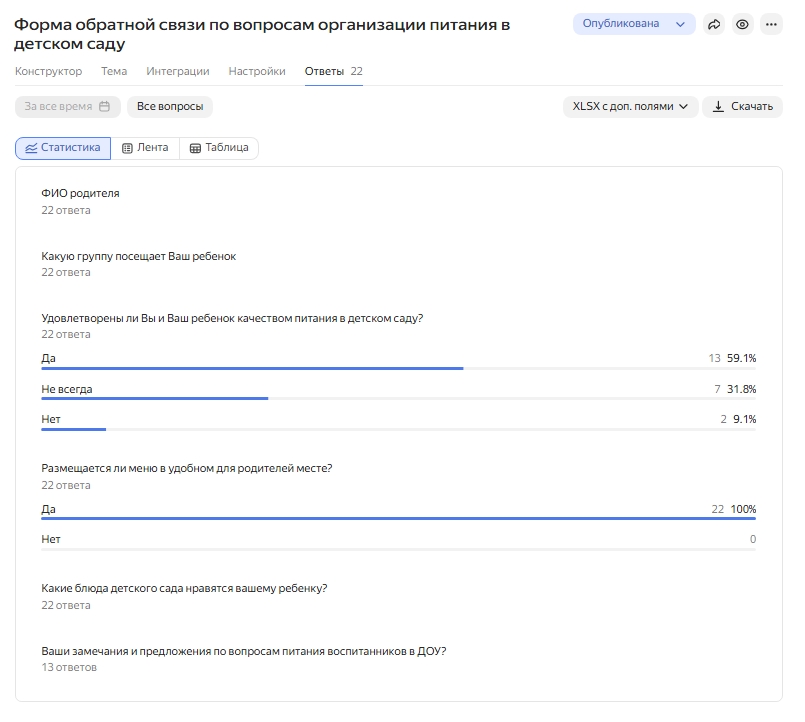Click the download arrow icon on Скачать

coord(718,104)
